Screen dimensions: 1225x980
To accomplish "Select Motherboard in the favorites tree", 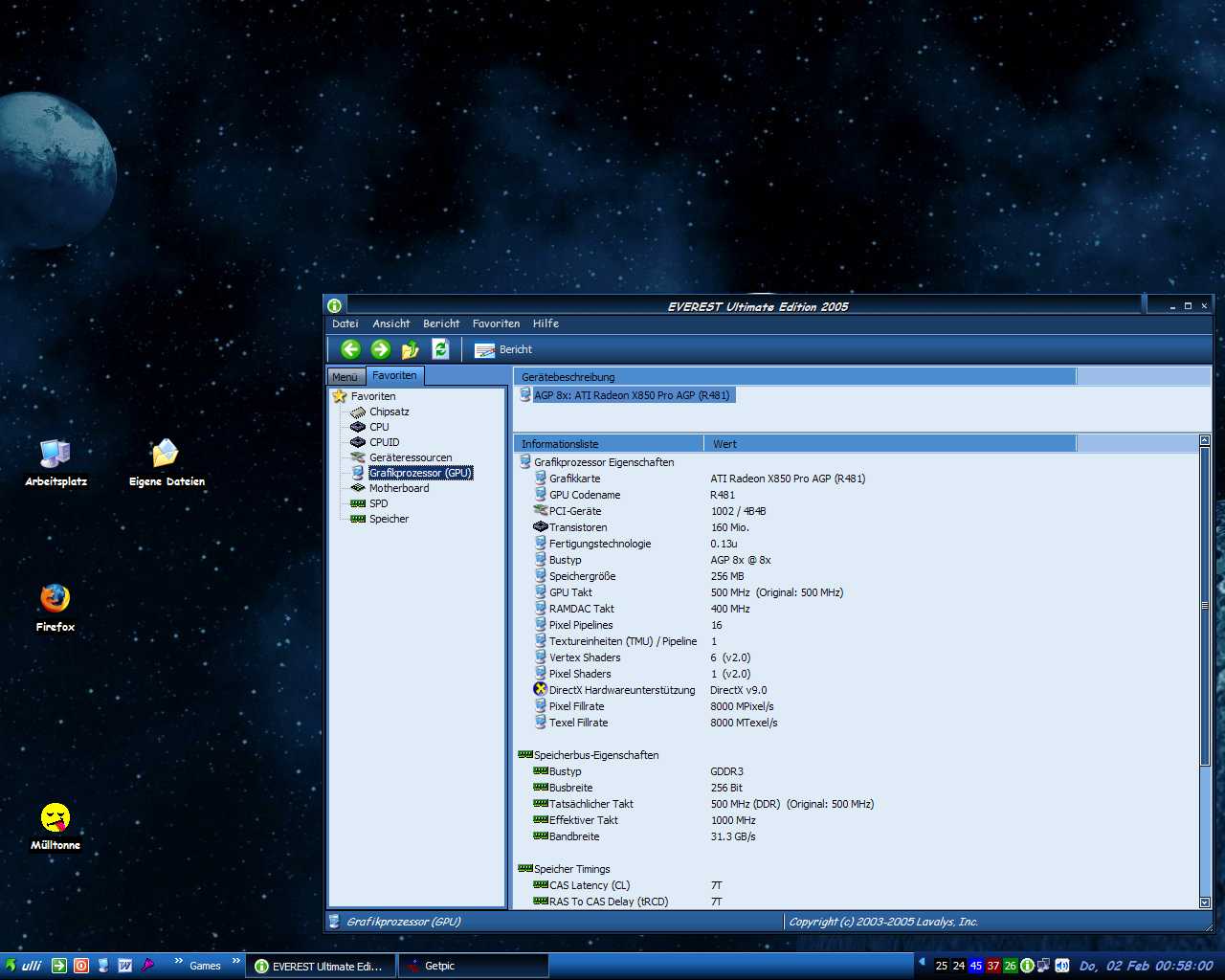I will [x=390, y=488].
